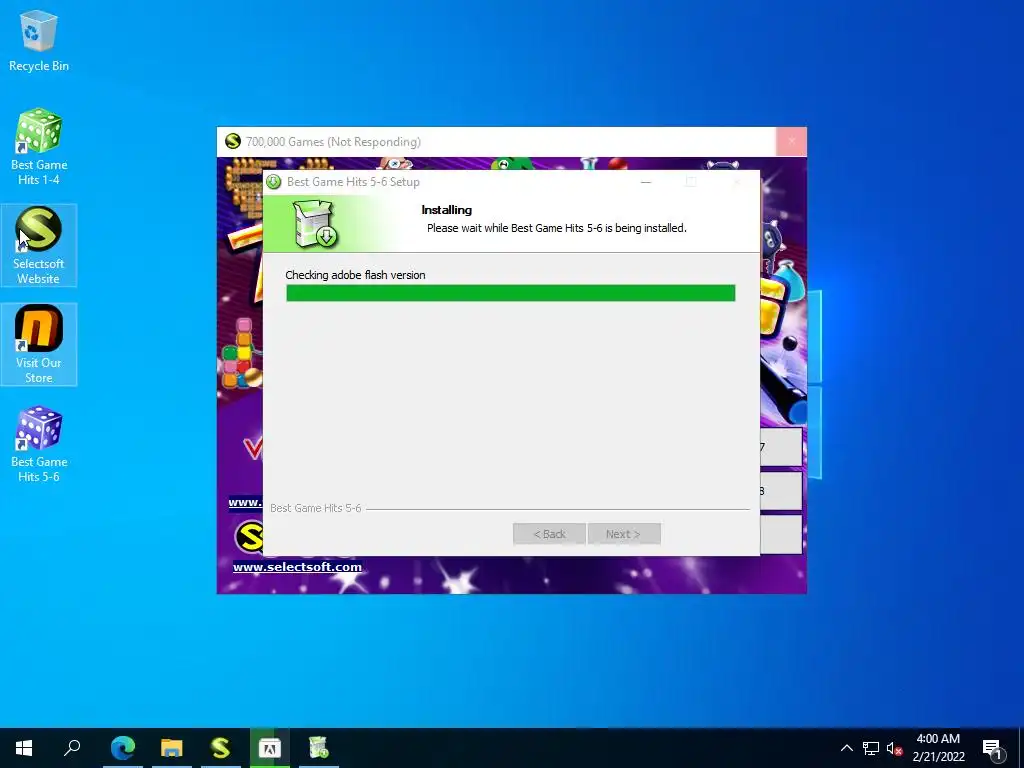The height and width of the screenshot is (768, 1024).
Task: Click the Checking adobe flash version status text
Action: [355, 275]
